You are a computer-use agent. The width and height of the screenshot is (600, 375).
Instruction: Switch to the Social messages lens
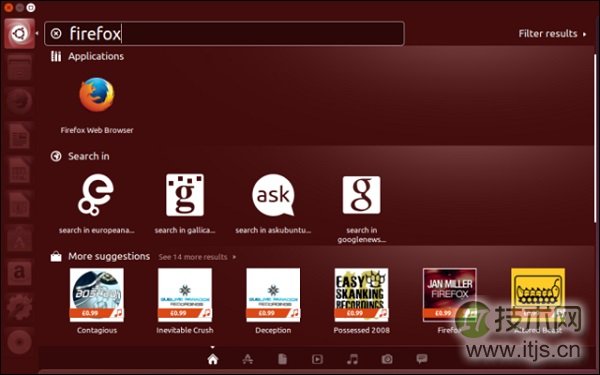422,359
